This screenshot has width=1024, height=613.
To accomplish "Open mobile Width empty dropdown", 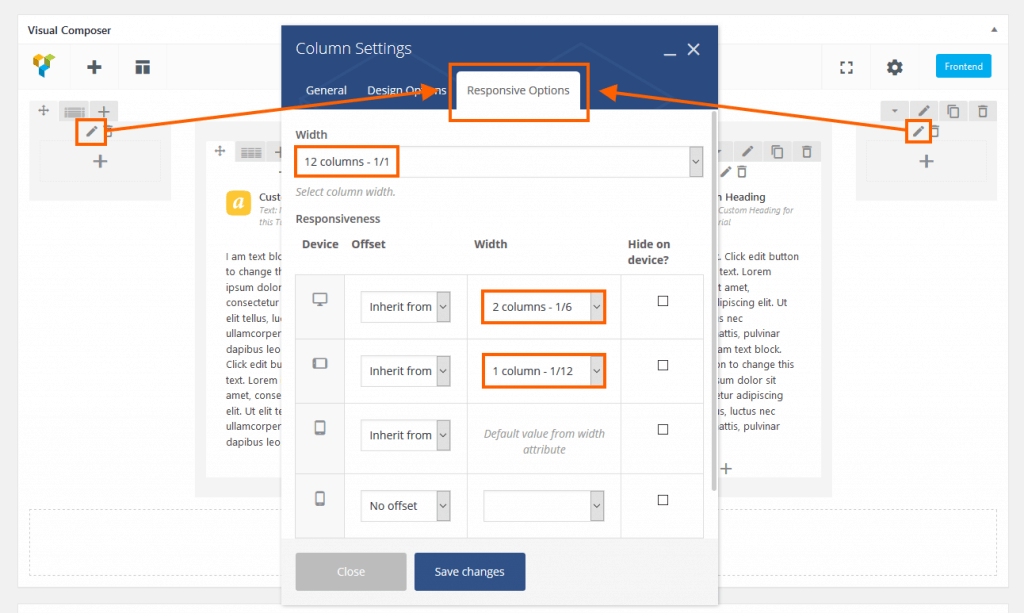I will click(543, 506).
